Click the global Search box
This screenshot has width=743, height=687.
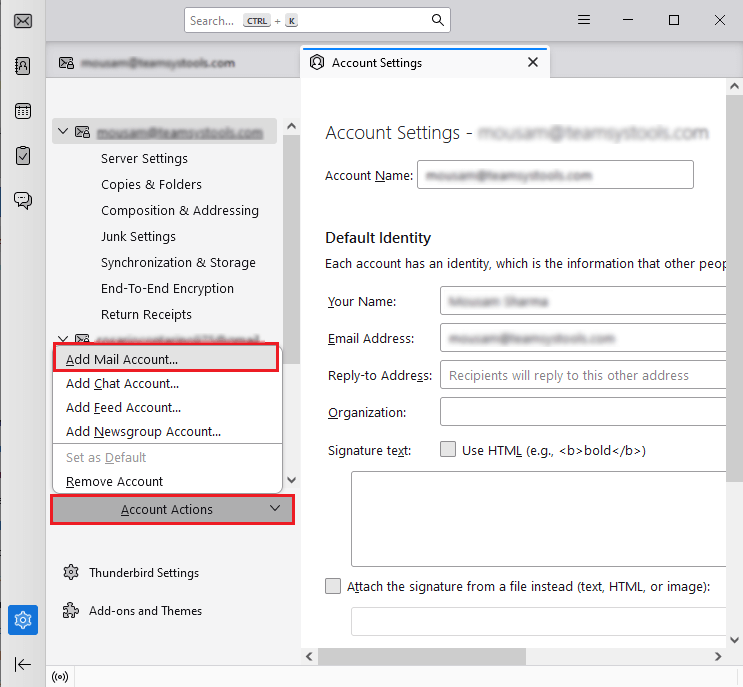317,20
